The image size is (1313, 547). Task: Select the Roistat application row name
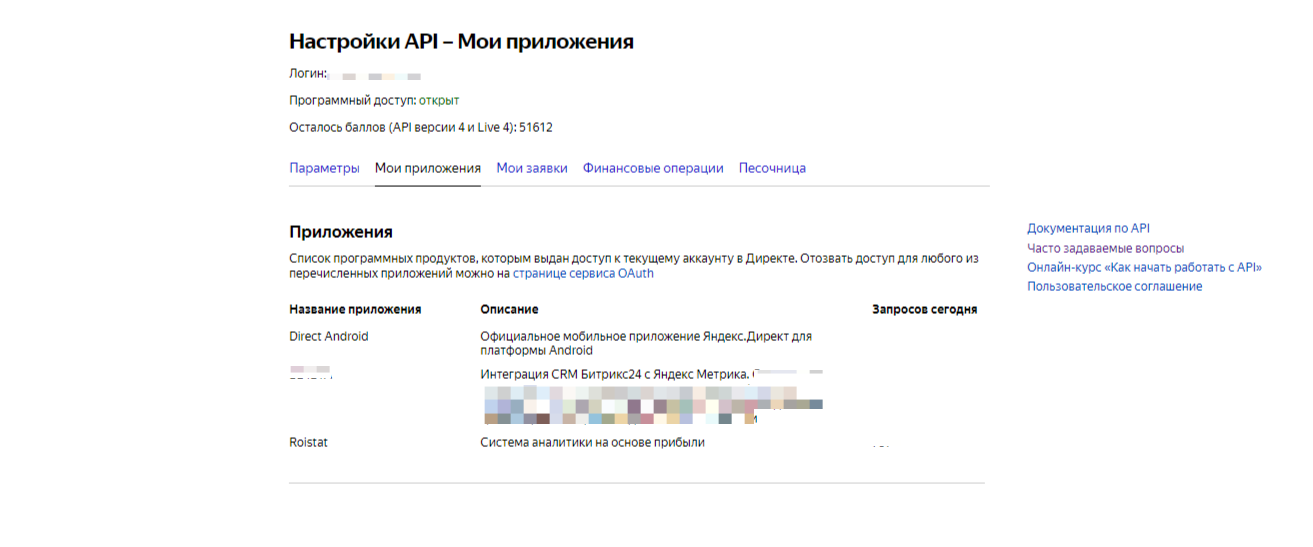[x=308, y=442]
